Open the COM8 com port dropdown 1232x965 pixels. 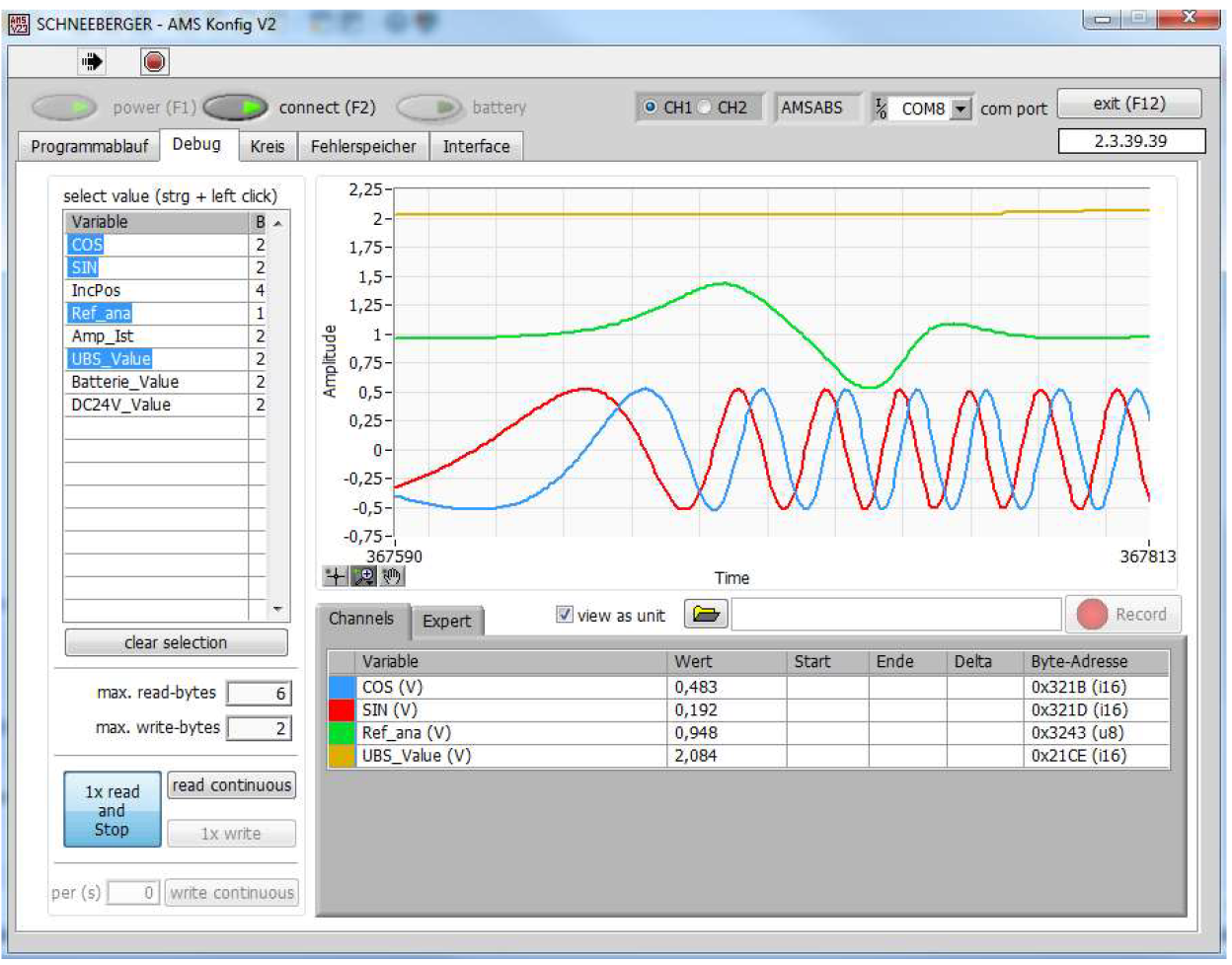[x=961, y=109]
